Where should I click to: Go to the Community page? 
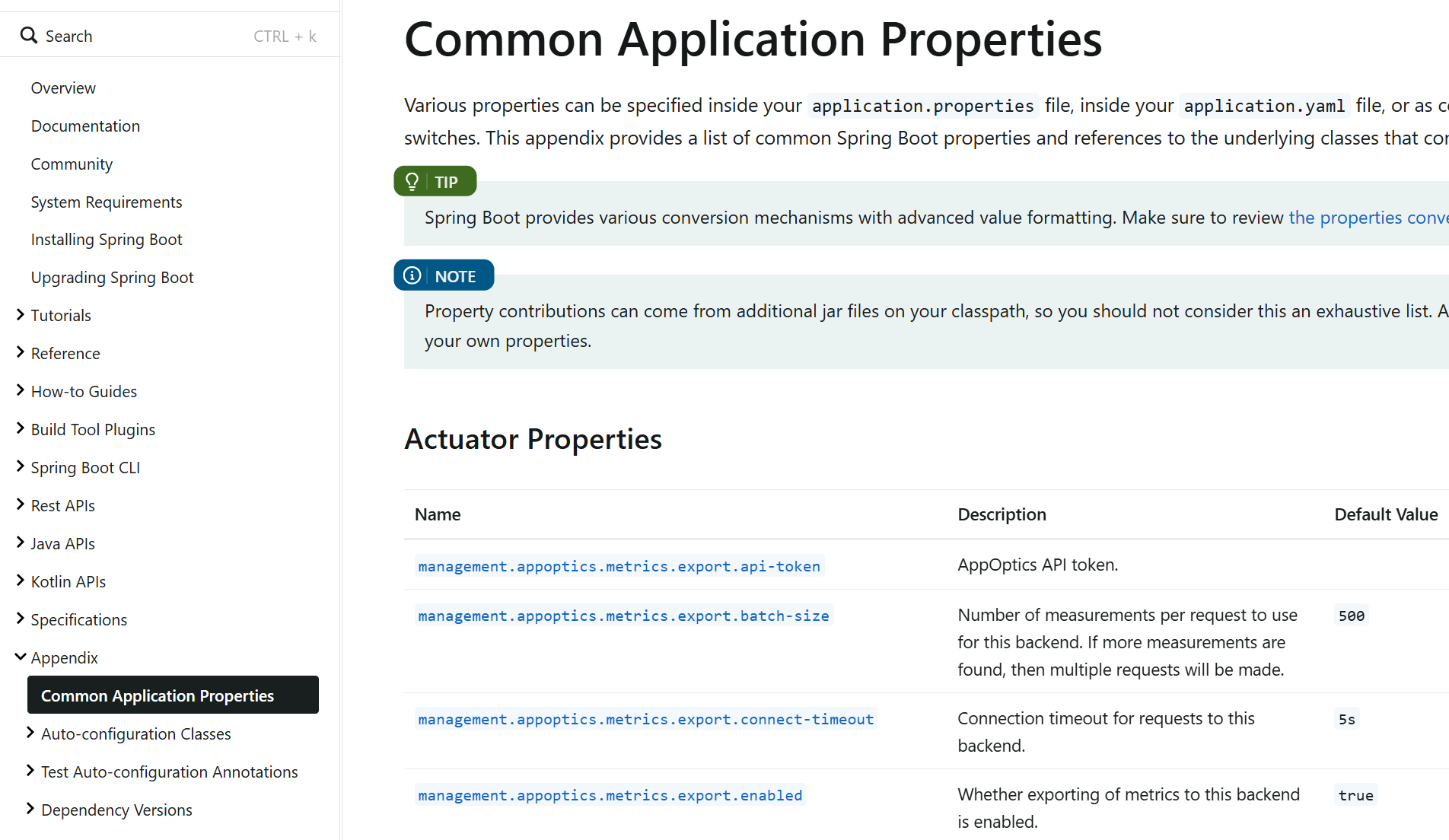click(x=72, y=164)
